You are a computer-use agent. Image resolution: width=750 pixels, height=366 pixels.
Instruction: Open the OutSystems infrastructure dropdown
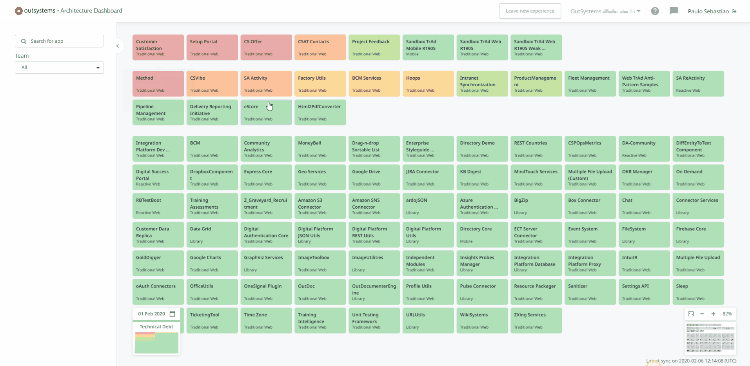click(606, 11)
